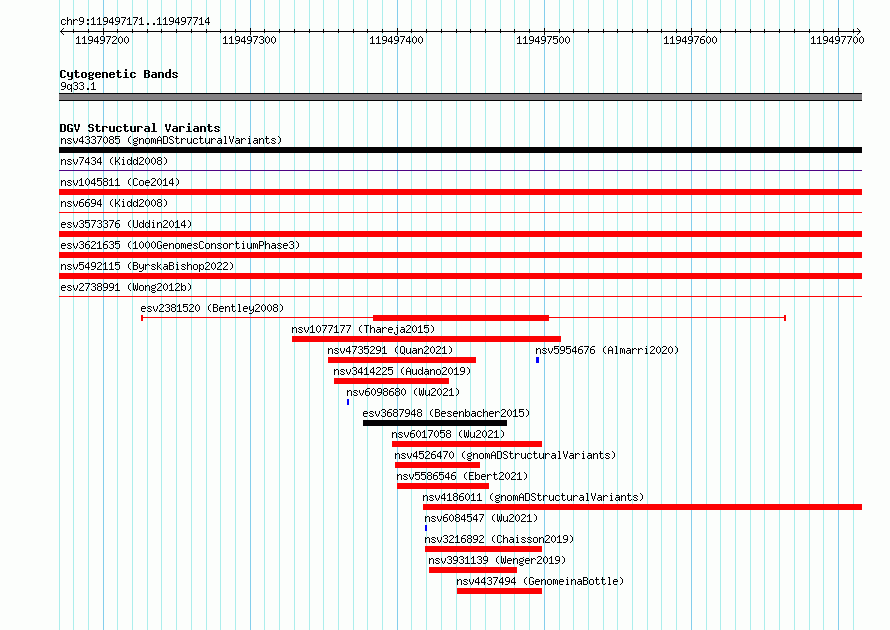890x630 pixels.
Task: Select the long red nsv4186011 bar
Action: pyautogui.click(x=643, y=507)
